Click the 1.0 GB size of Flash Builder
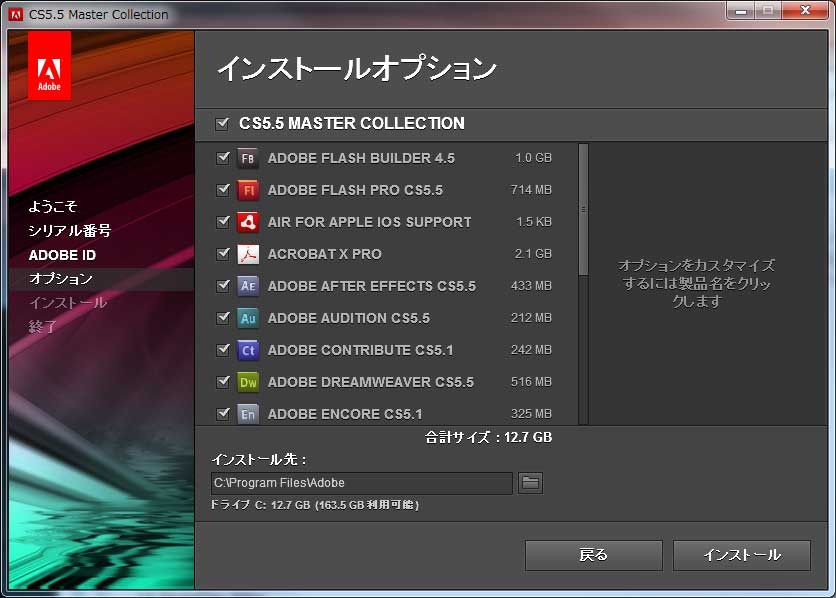The height and width of the screenshot is (598, 836). (x=533, y=158)
